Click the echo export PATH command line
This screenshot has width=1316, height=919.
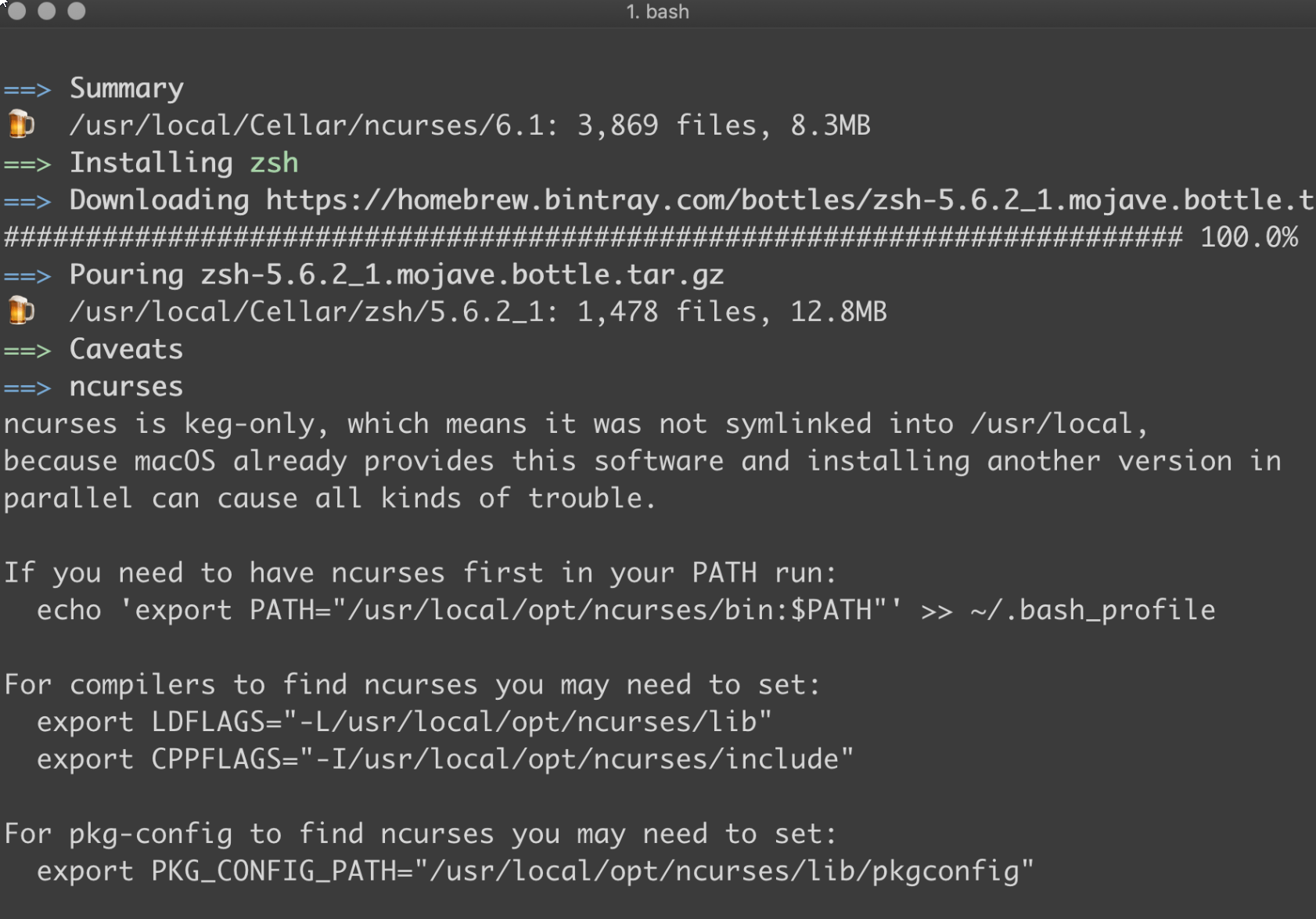626,610
